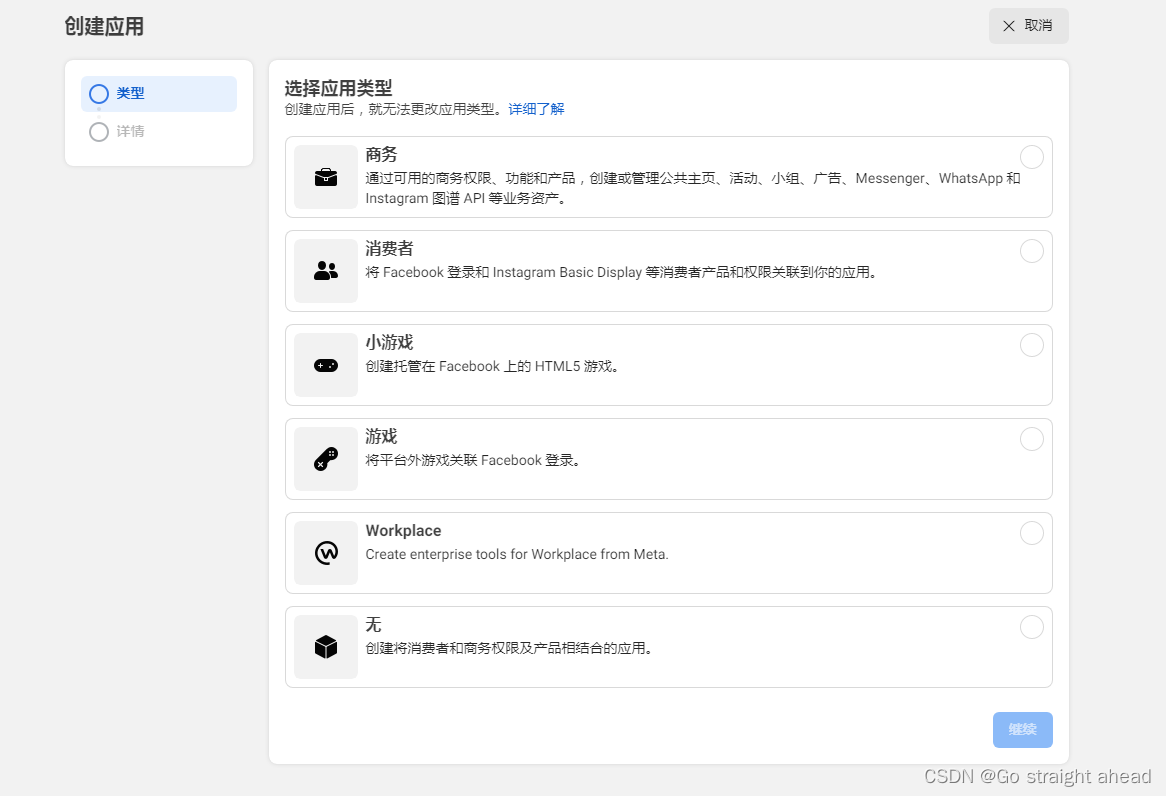This screenshot has width=1166, height=796.
Task: Select the 商务 radio button
Action: (x=1031, y=157)
